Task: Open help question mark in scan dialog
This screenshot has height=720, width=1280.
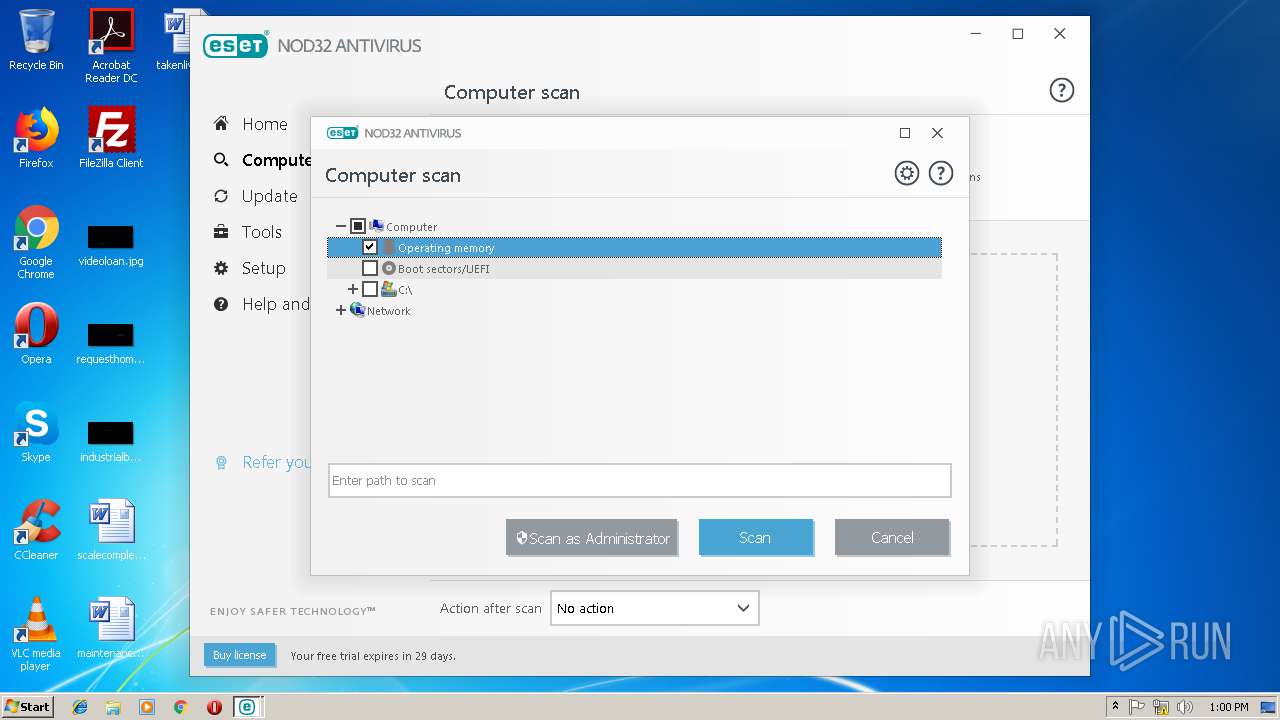Action: pyautogui.click(x=940, y=173)
